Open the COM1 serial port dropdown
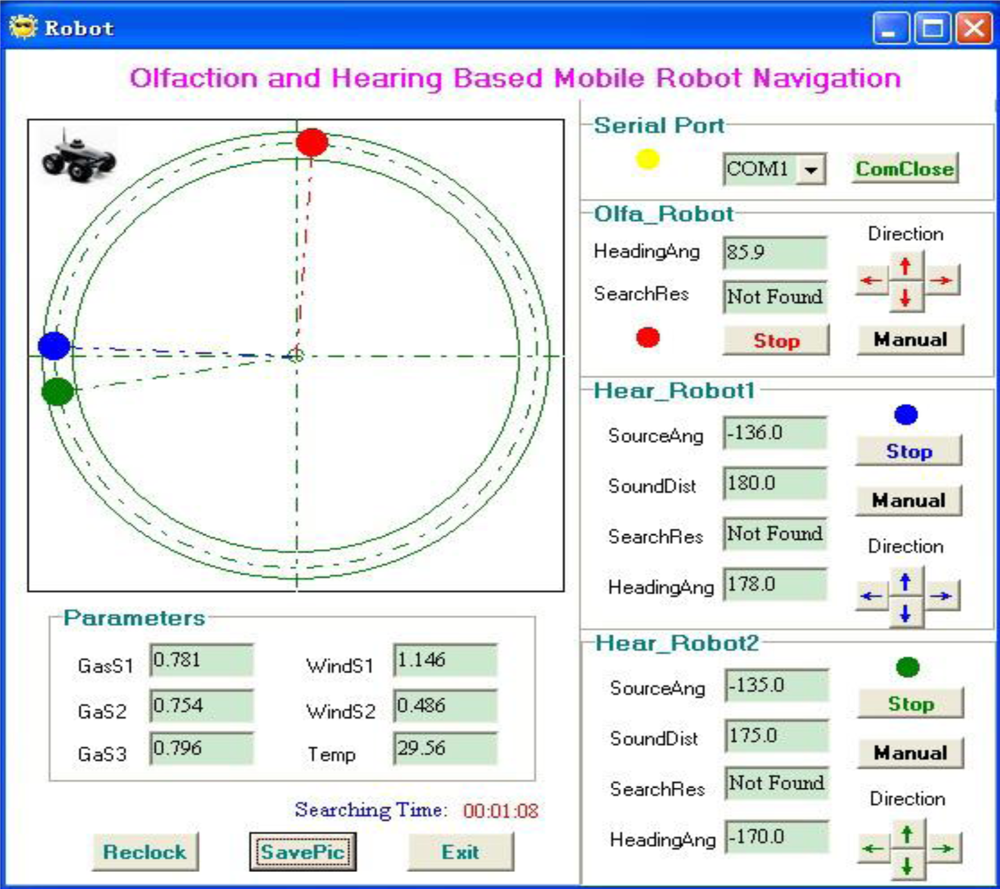This screenshot has height=889, width=1000. pyautogui.click(x=810, y=170)
